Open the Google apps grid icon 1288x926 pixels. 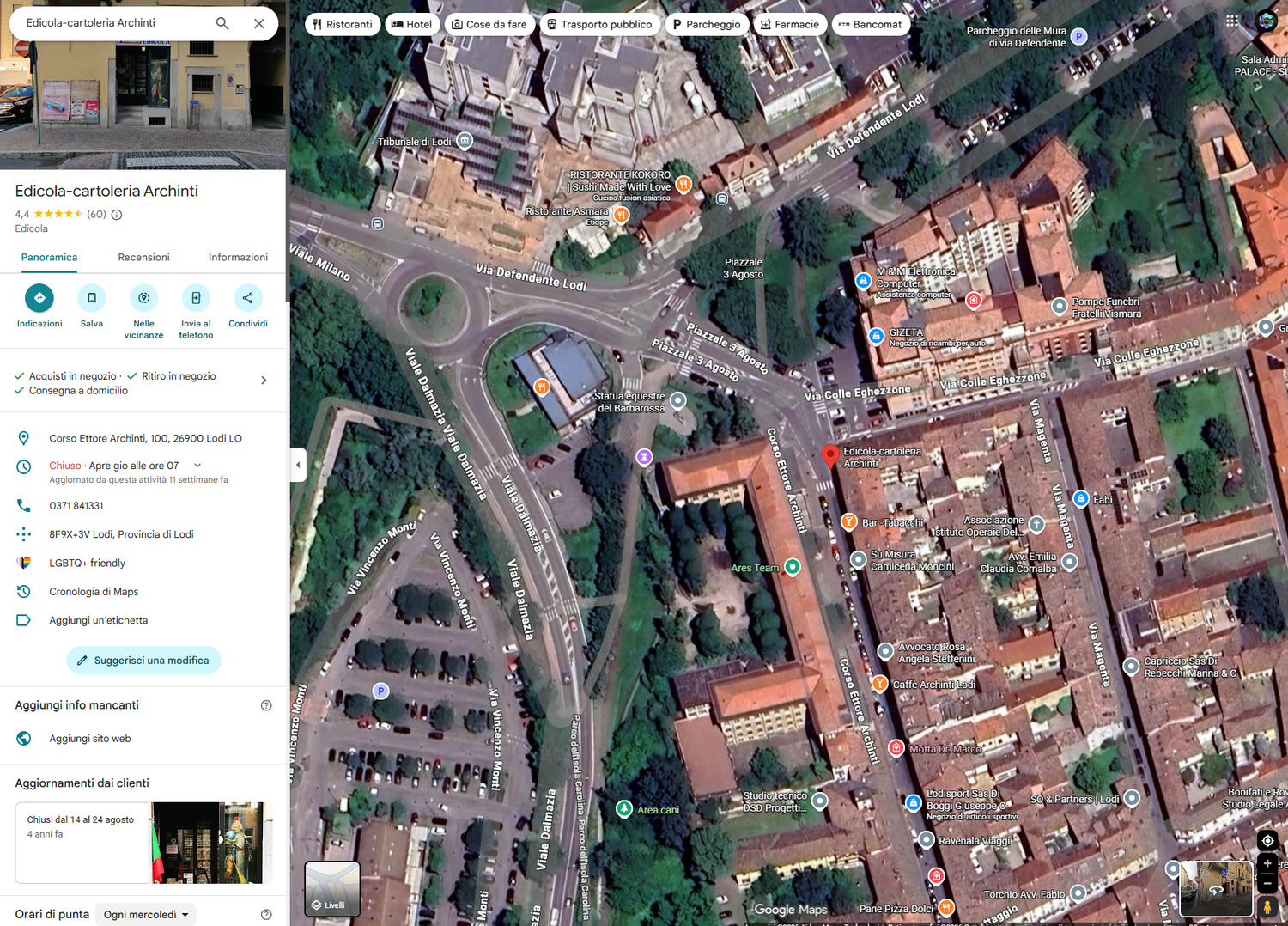(x=1232, y=21)
